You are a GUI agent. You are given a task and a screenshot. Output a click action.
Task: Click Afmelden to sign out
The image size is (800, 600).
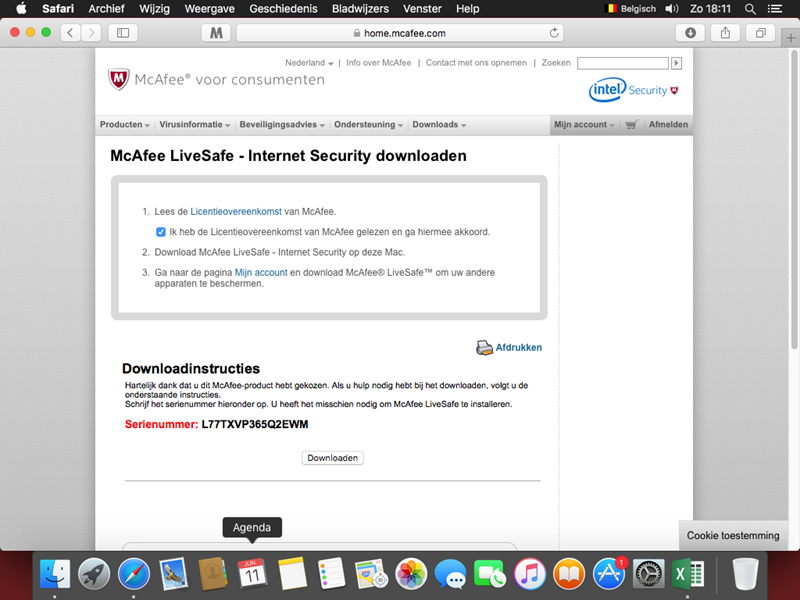point(668,124)
